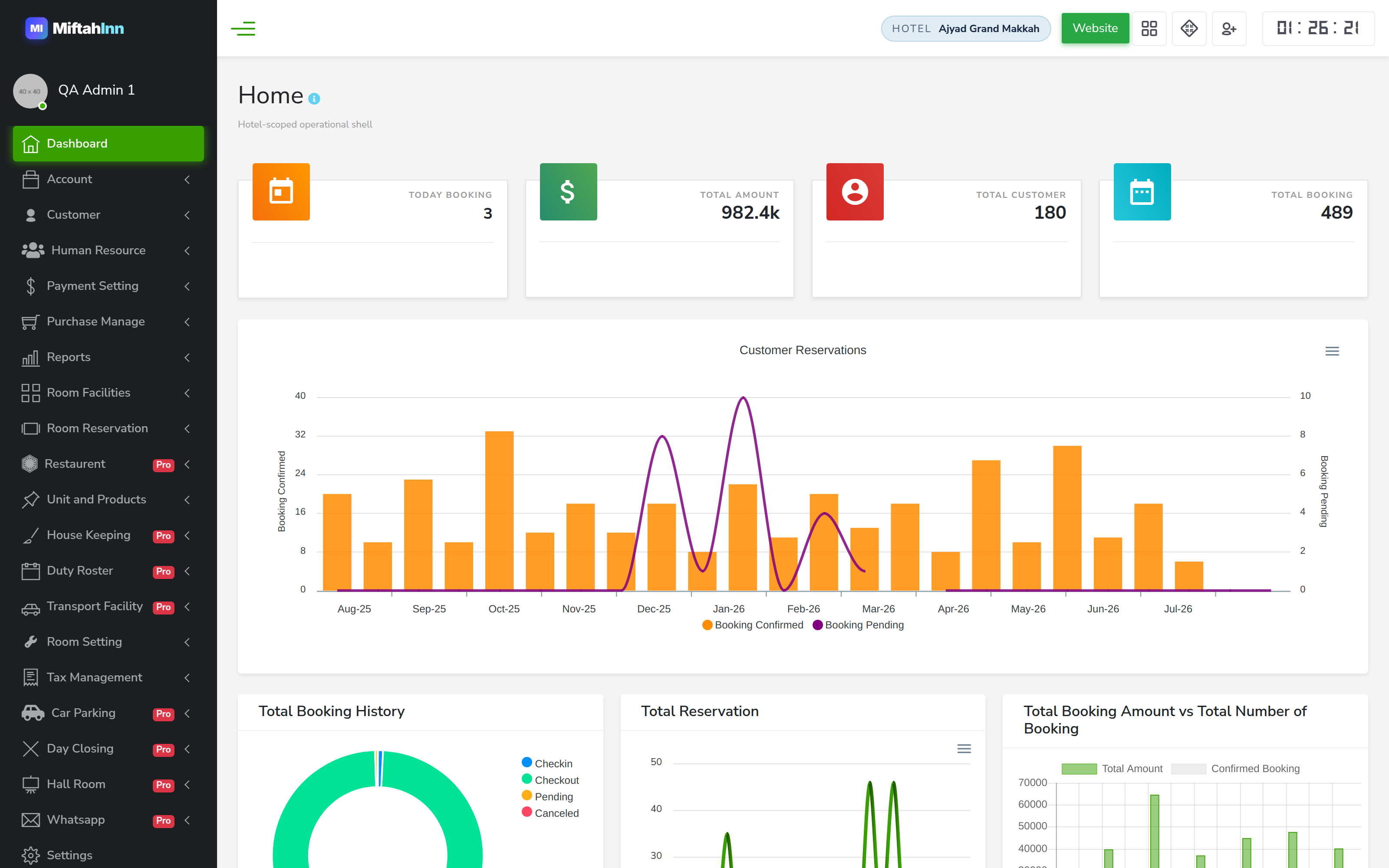
Task: Open Total Reservation chart menu icon
Action: (x=964, y=749)
